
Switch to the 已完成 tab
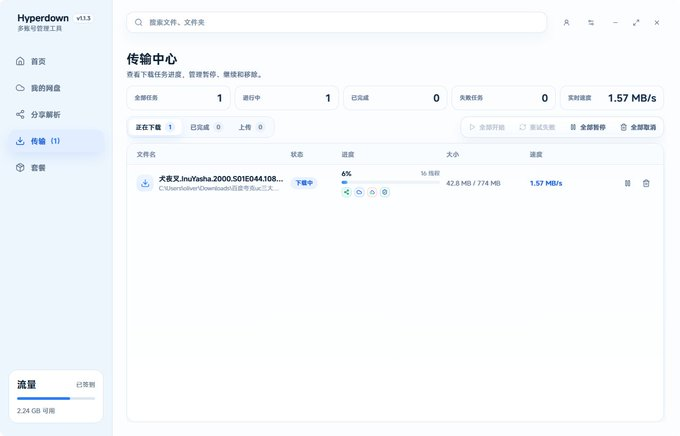point(206,127)
